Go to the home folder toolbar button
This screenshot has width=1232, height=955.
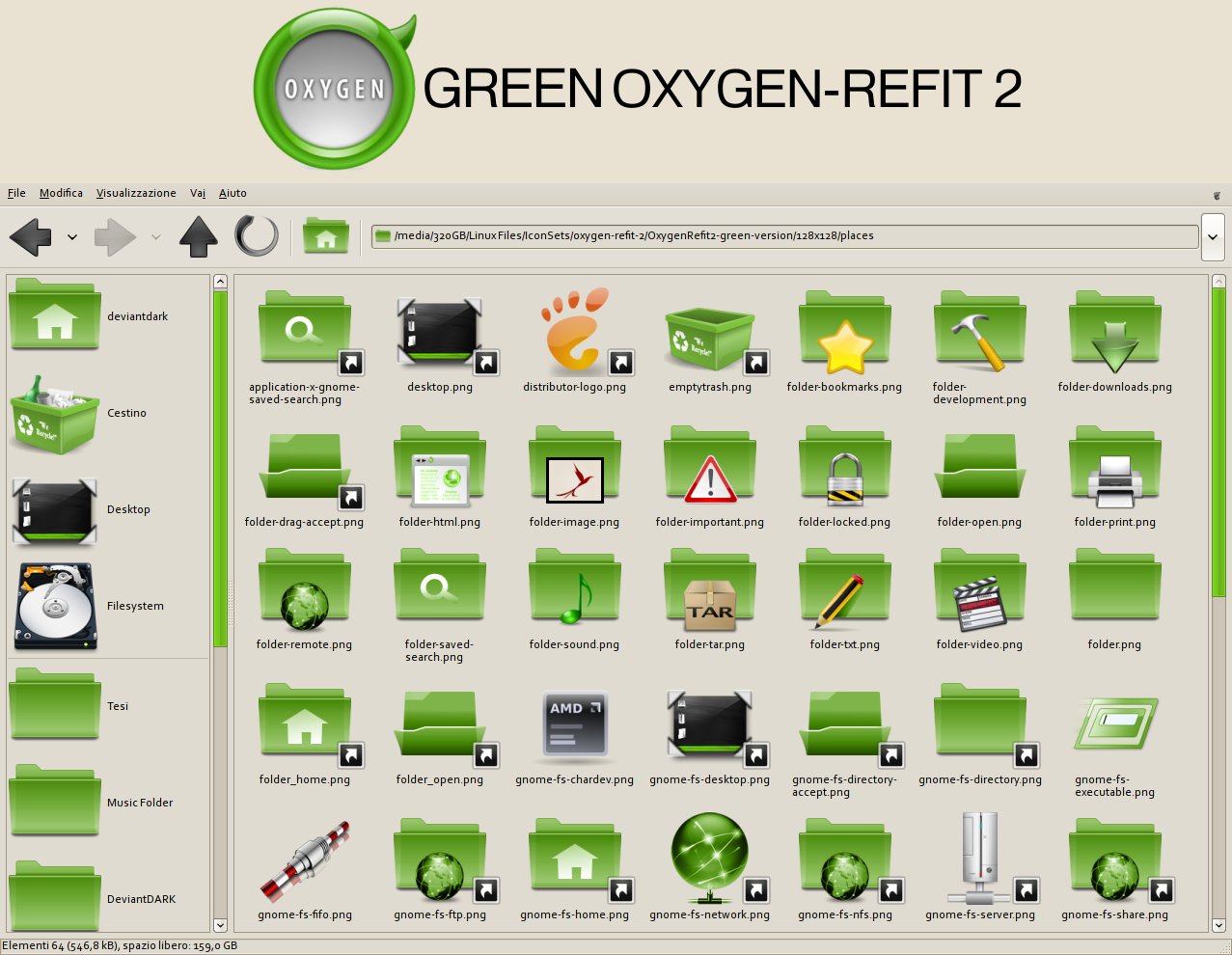point(326,236)
